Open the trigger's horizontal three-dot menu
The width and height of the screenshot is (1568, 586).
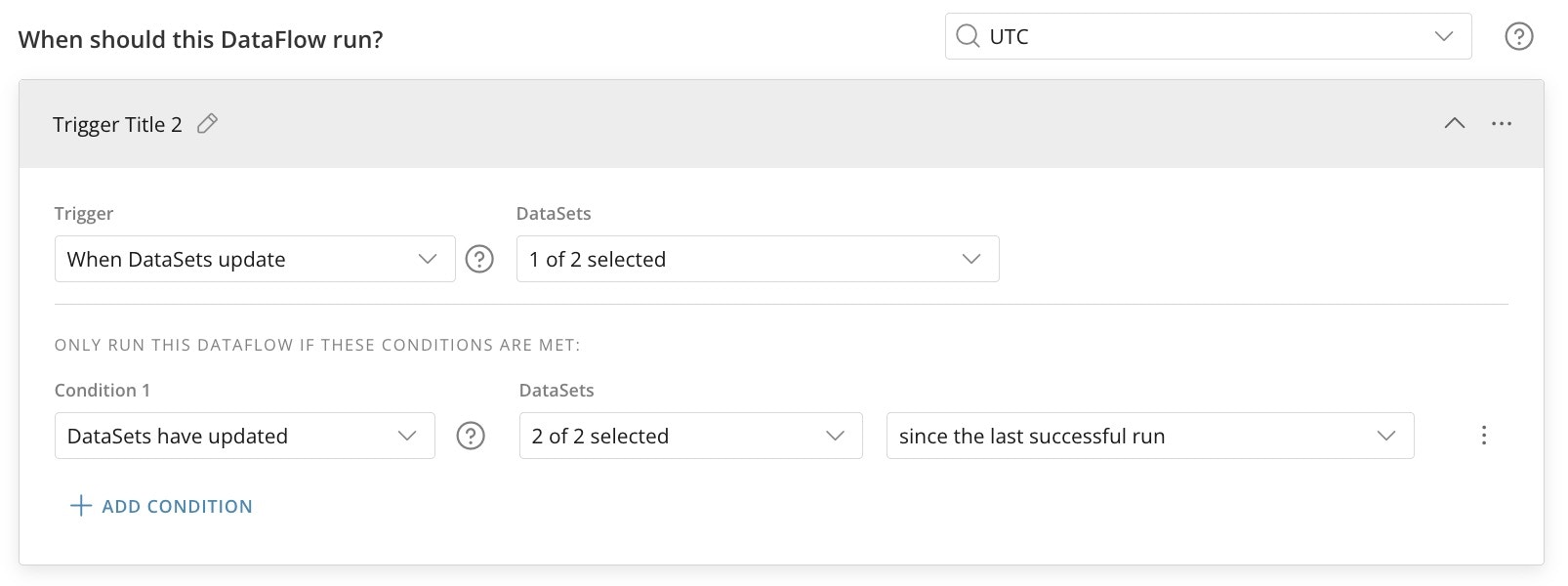click(1502, 124)
